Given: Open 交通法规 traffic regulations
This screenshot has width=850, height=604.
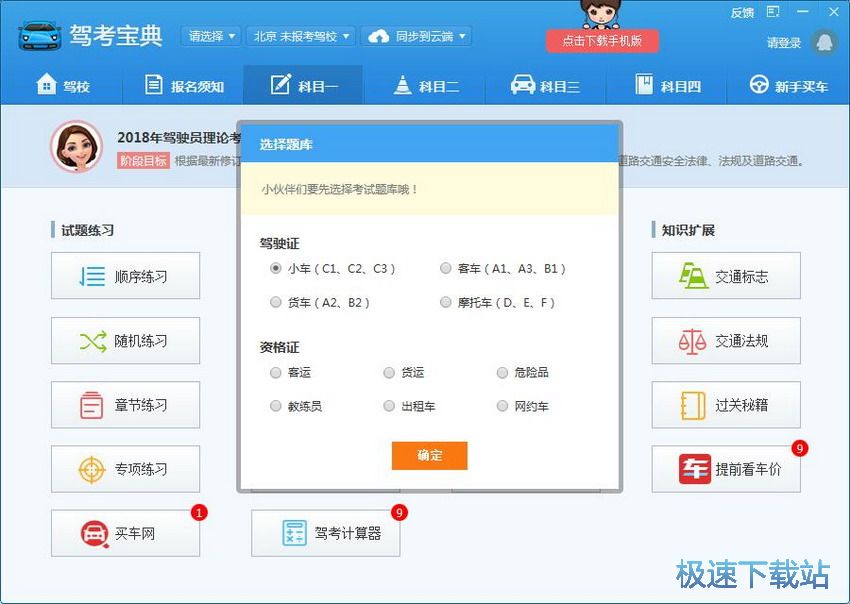Looking at the screenshot, I should [x=726, y=340].
